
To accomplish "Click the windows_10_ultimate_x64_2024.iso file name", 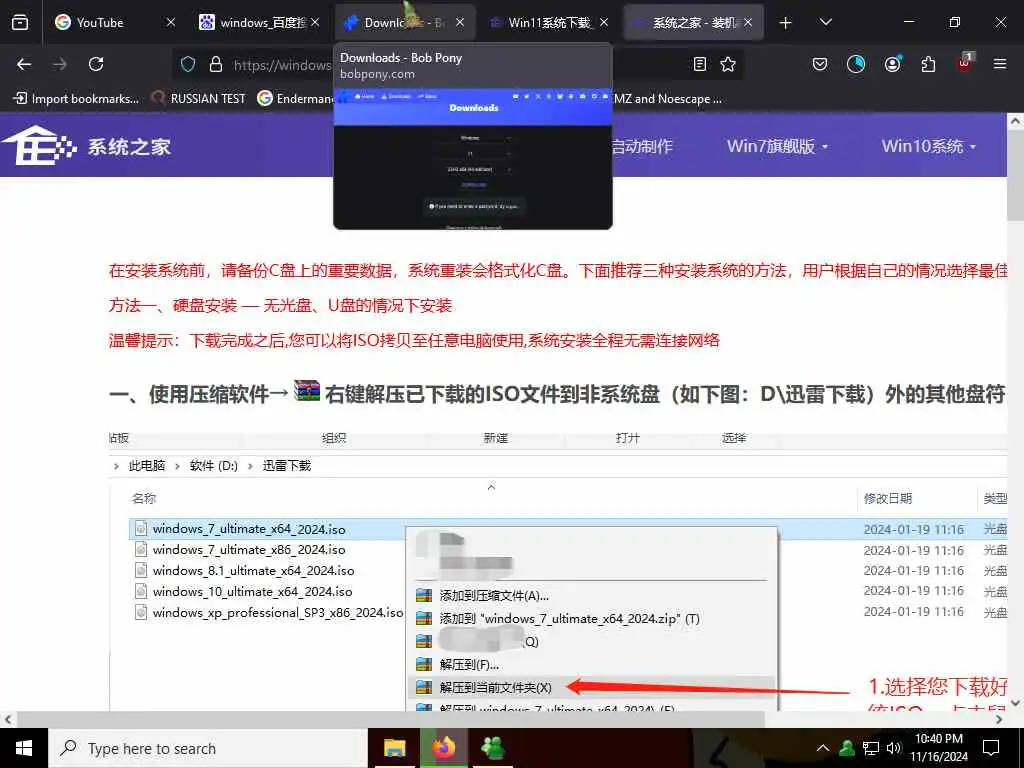I will pos(252,592).
